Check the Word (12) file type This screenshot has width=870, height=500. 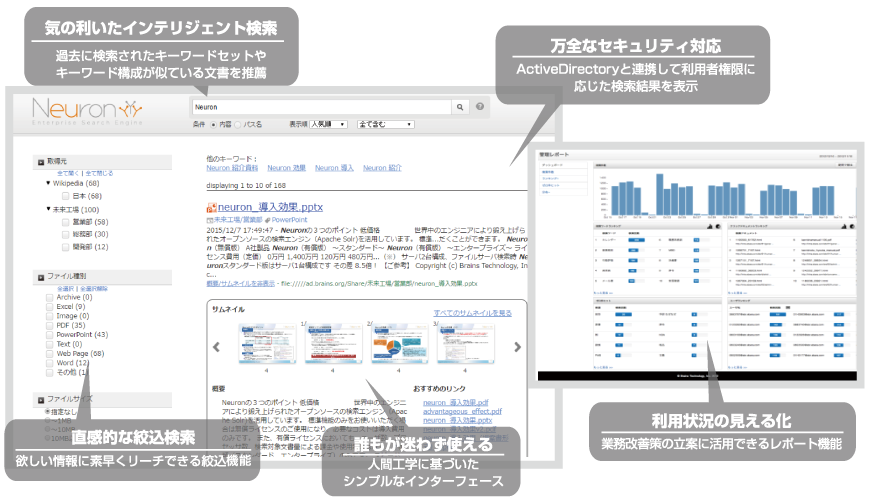49,363
